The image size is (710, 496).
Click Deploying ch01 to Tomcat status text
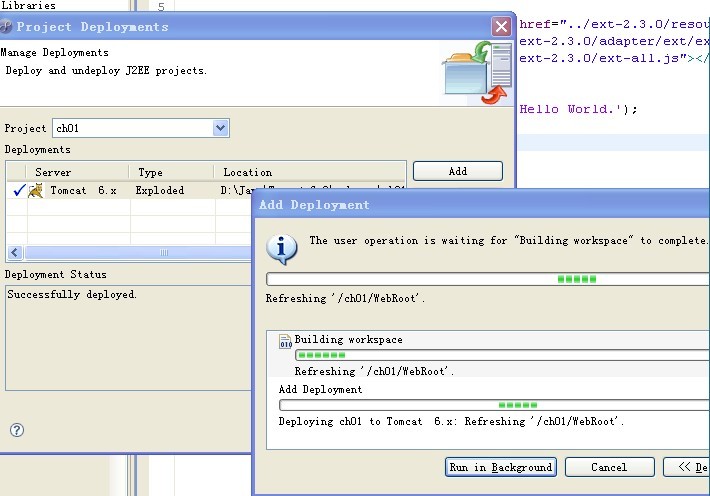451,421
